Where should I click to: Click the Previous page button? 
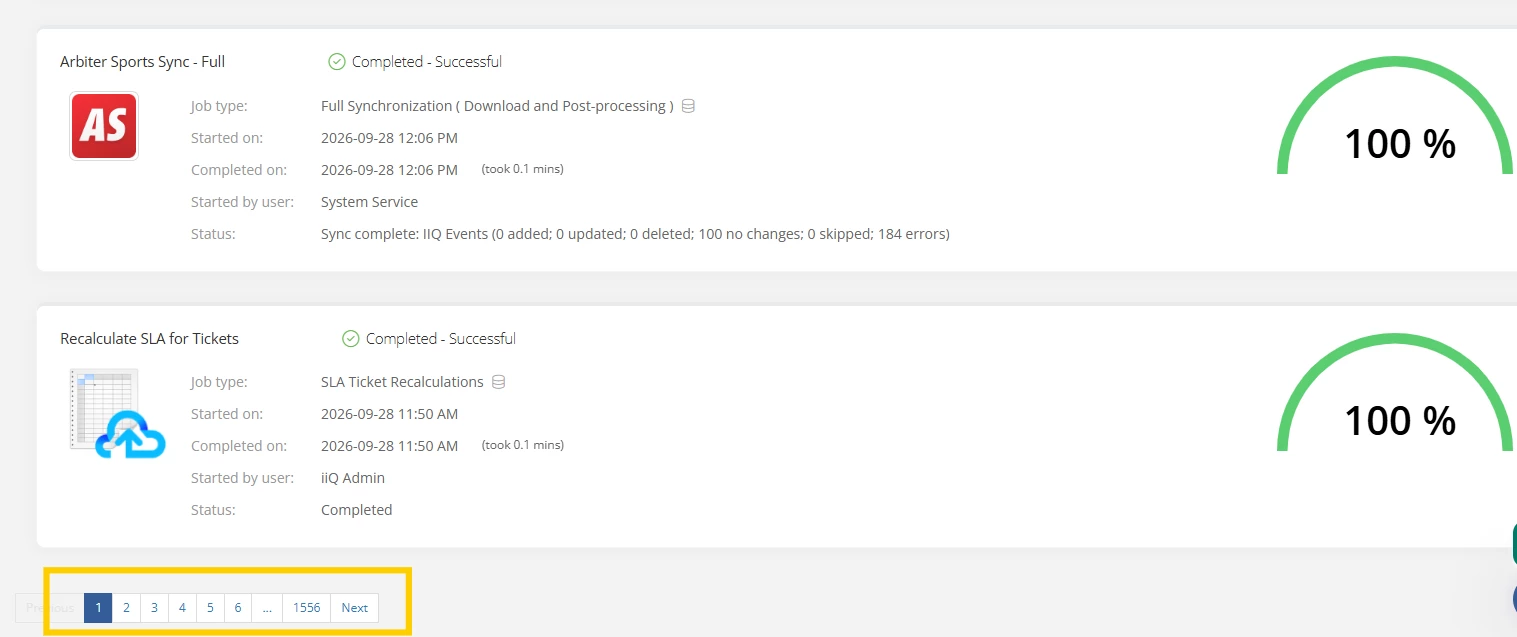[50, 608]
